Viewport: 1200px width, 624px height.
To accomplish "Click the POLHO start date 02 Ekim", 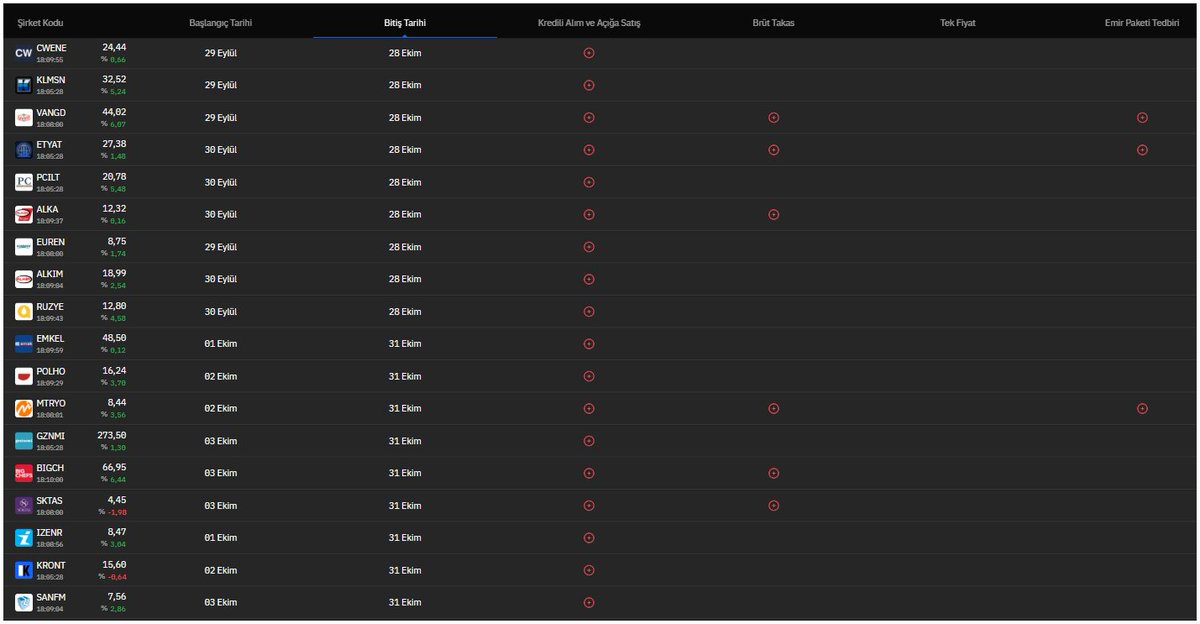I will pyautogui.click(x=219, y=377).
